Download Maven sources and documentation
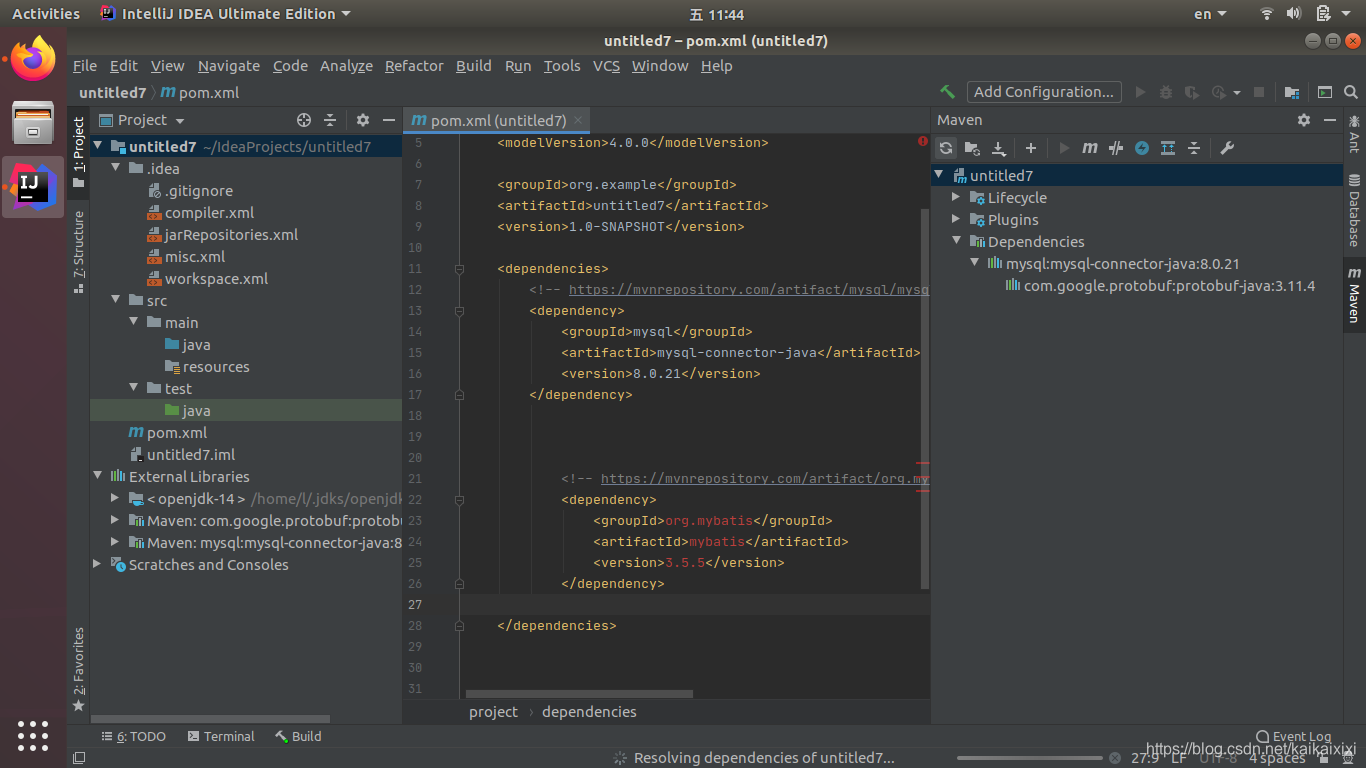This screenshot has width=1366, height=768. click(998, 148)
